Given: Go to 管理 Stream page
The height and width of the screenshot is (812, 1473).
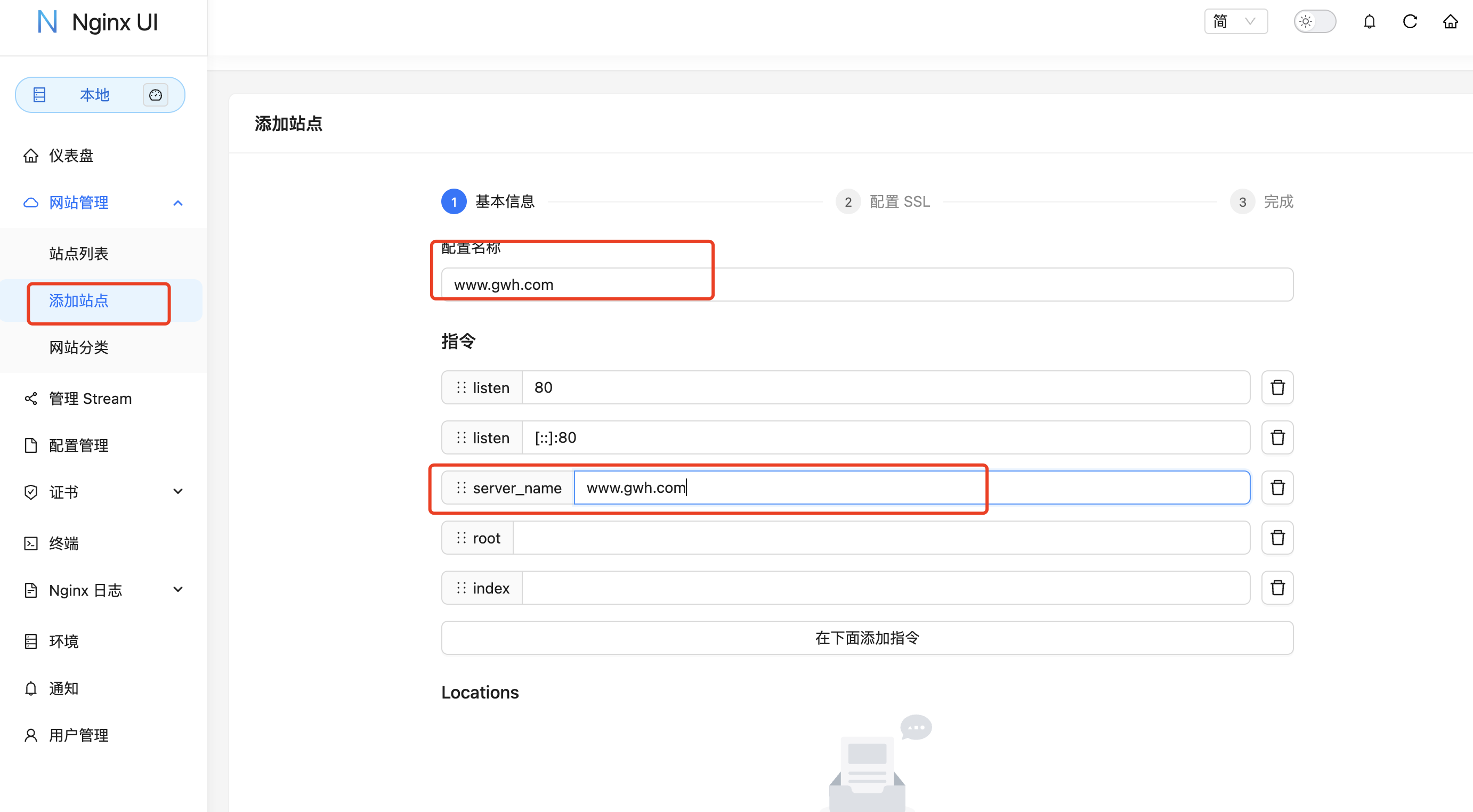Looking at the screenshot, I should tap(91, 399).
